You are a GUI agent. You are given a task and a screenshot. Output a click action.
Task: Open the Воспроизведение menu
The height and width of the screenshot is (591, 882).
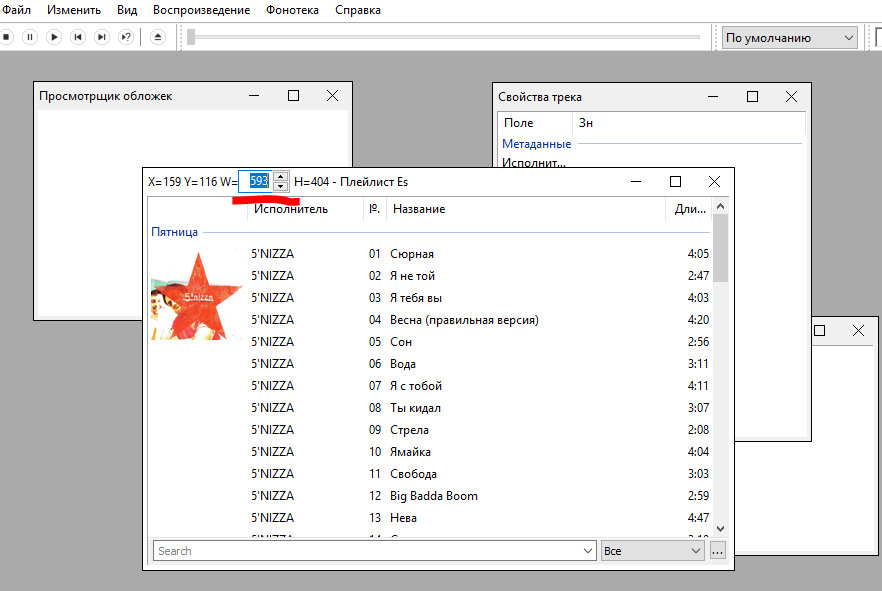(201, 10)
